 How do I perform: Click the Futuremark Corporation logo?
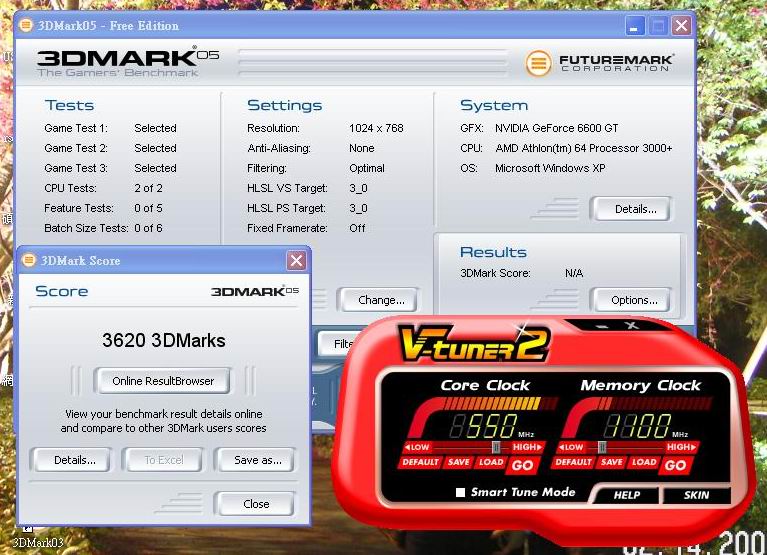[x=599, y=63]
